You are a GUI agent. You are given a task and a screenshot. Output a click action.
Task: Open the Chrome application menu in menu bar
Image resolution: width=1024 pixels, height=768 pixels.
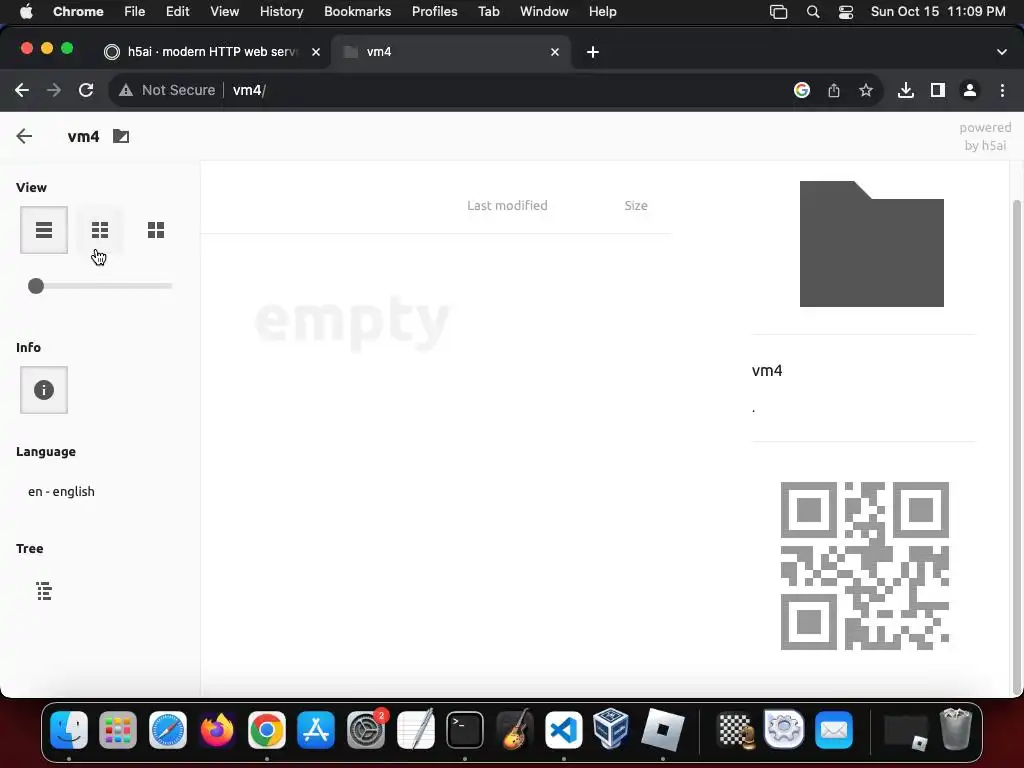pos(78,11)
